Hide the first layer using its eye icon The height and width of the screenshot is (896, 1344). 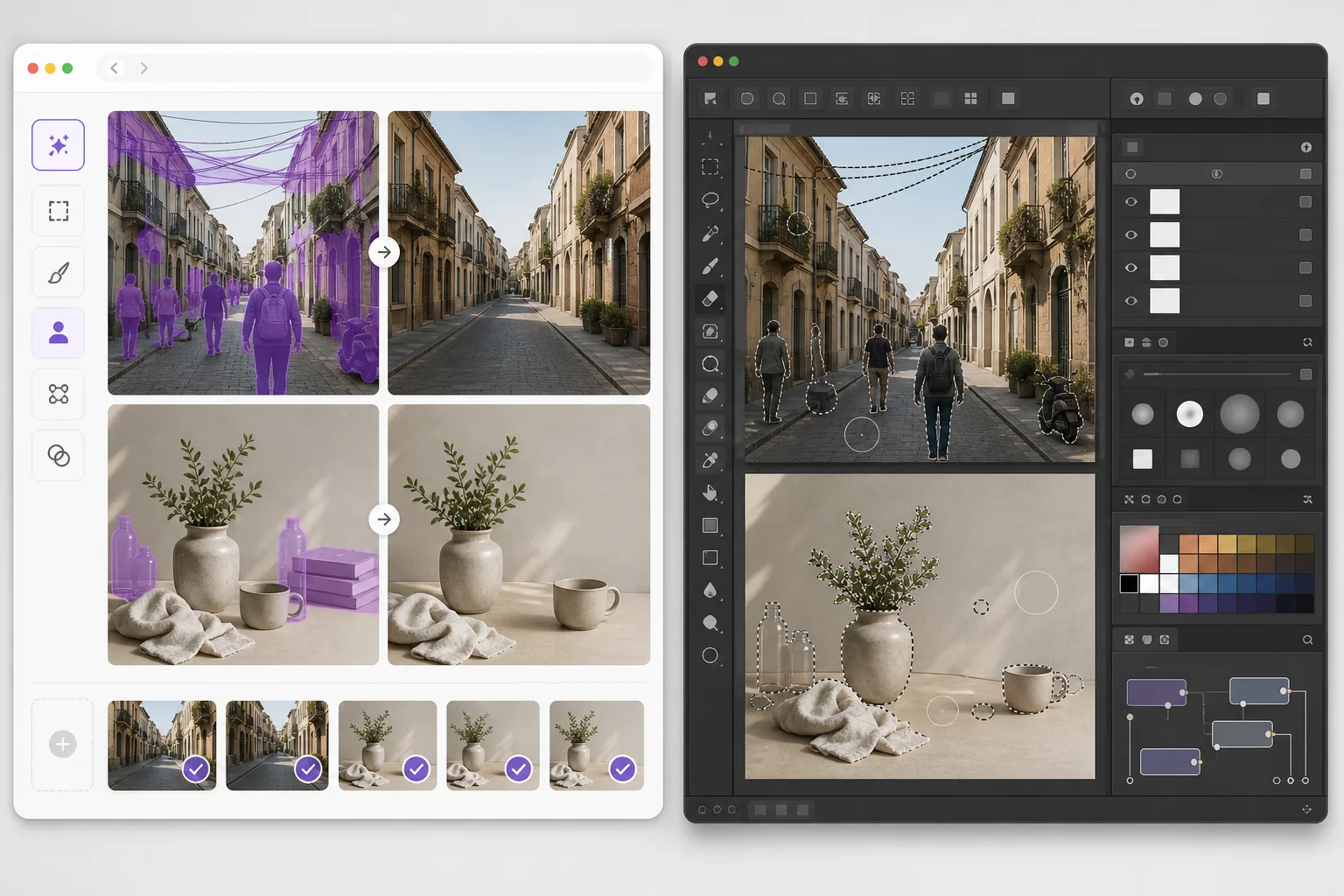click(x=1131, y=202)
